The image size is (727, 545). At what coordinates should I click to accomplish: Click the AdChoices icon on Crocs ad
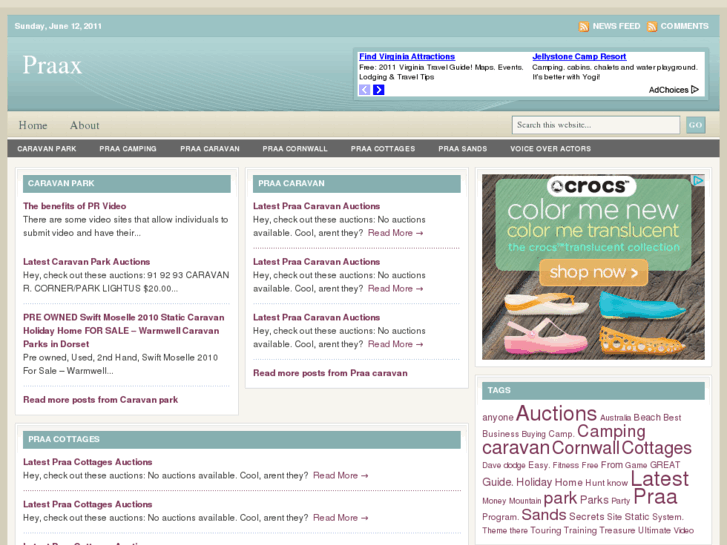click(698, 180)
